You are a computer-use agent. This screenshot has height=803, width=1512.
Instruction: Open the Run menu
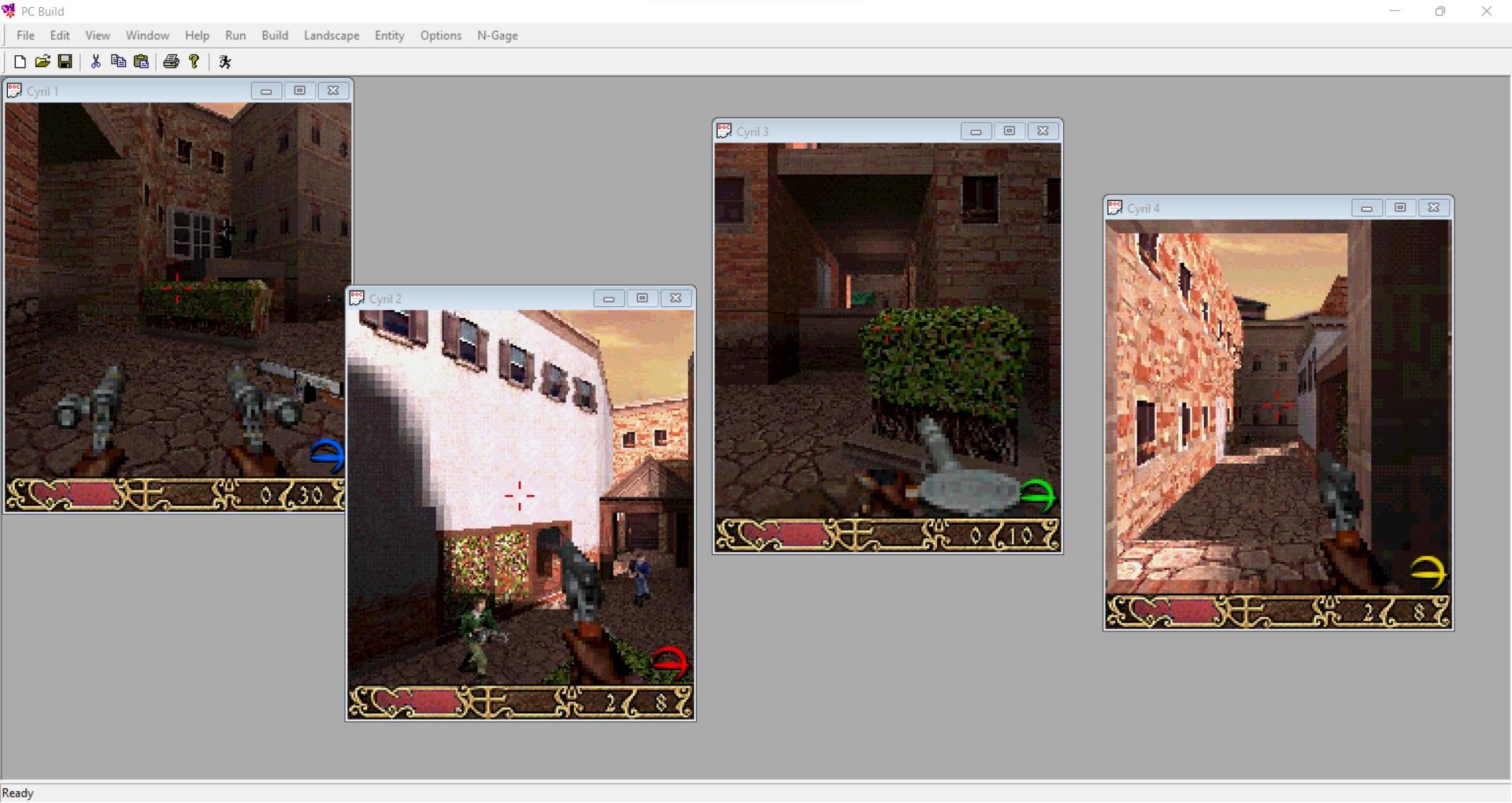pos(235,35)
